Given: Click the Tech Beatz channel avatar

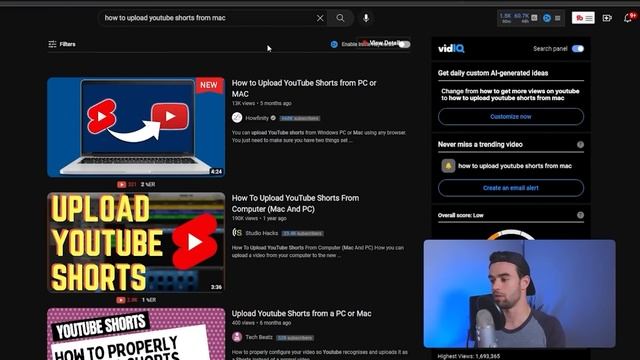Looking at the screenshot, I should pyautogui.click(x=237, y=337).
